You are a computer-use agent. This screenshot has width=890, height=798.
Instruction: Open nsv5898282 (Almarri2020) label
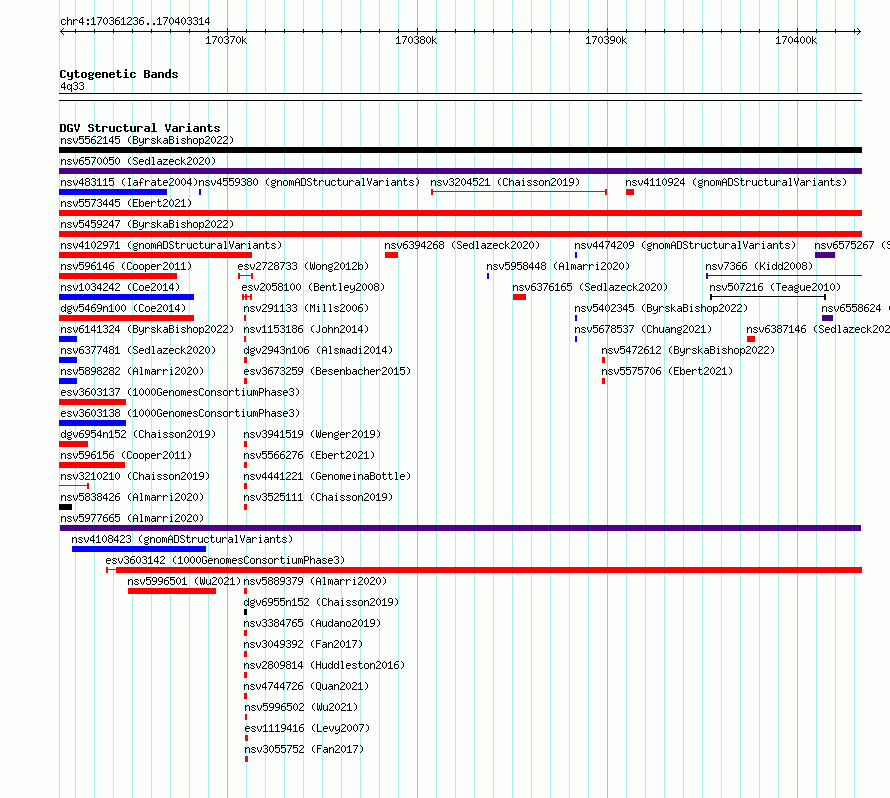point(132,371)
